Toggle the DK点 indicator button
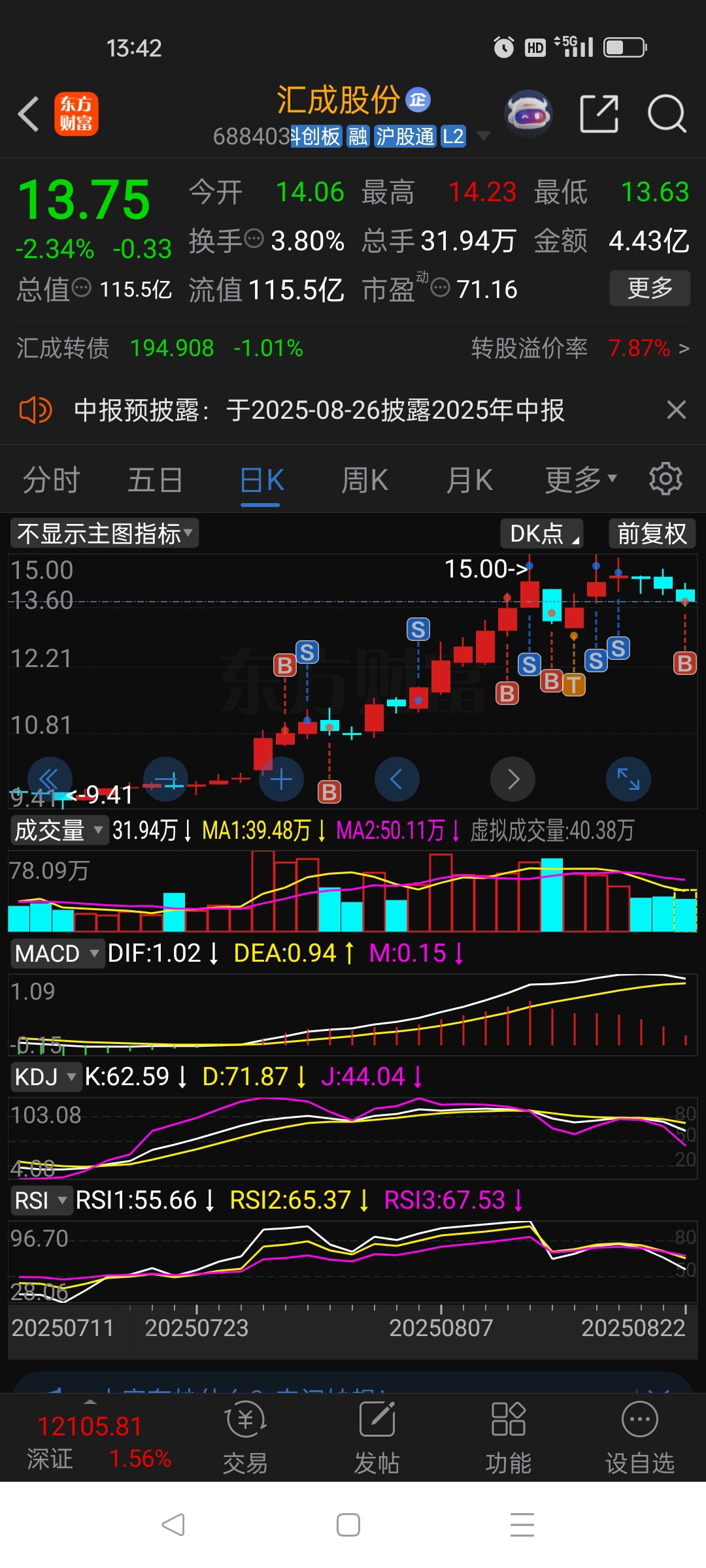Viewport: 706px width, 1568px height. 542,534
